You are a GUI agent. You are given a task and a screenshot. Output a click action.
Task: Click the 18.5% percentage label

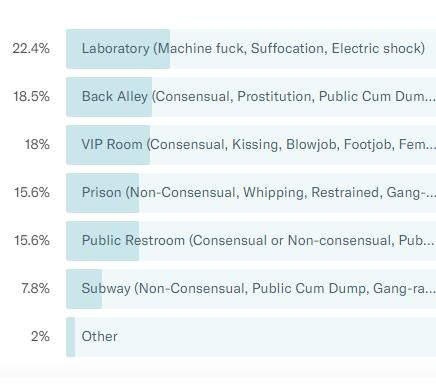(31, 97)
